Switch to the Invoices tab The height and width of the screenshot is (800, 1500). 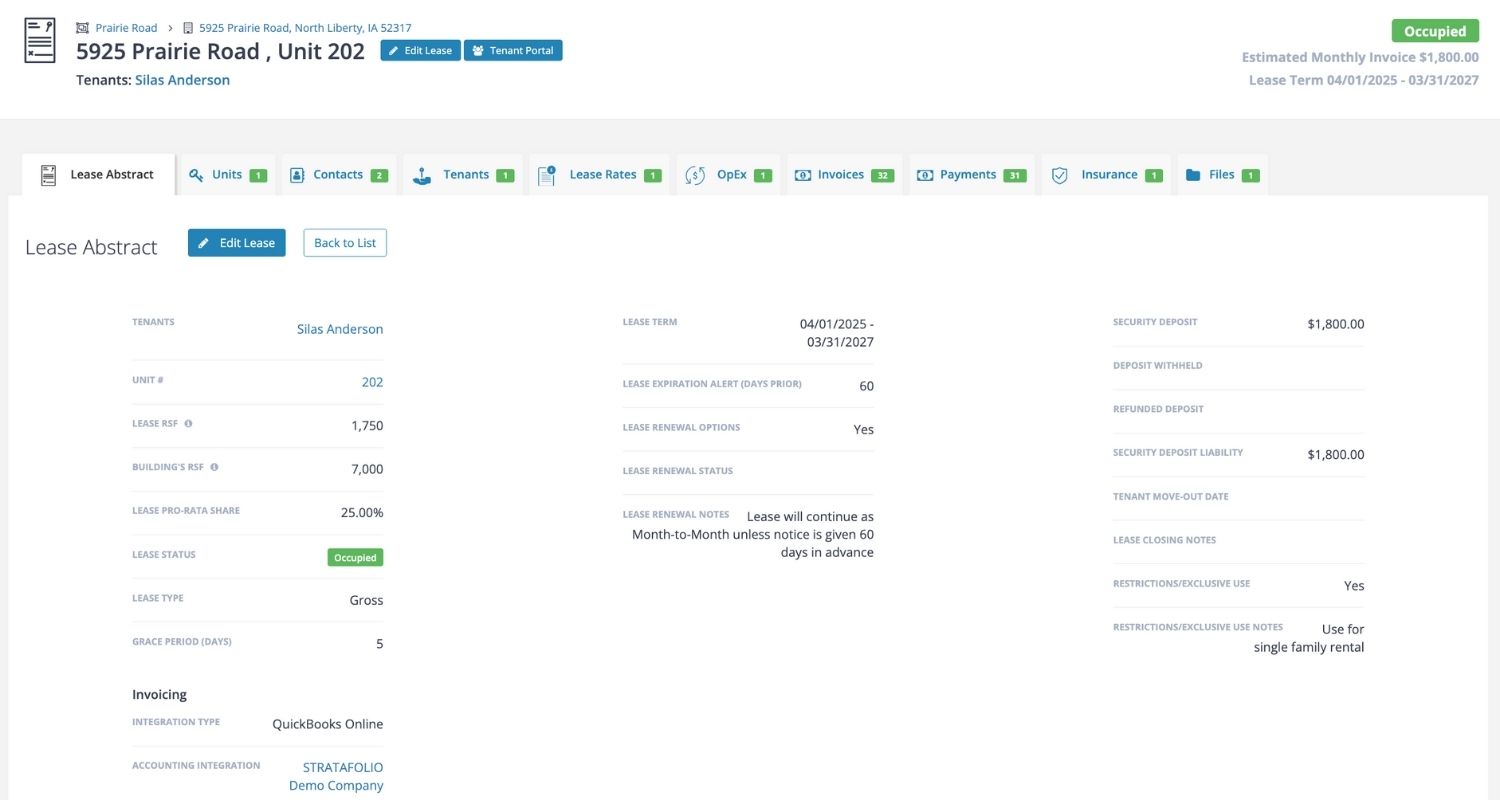pyautogui.click(x=840, y=175)
